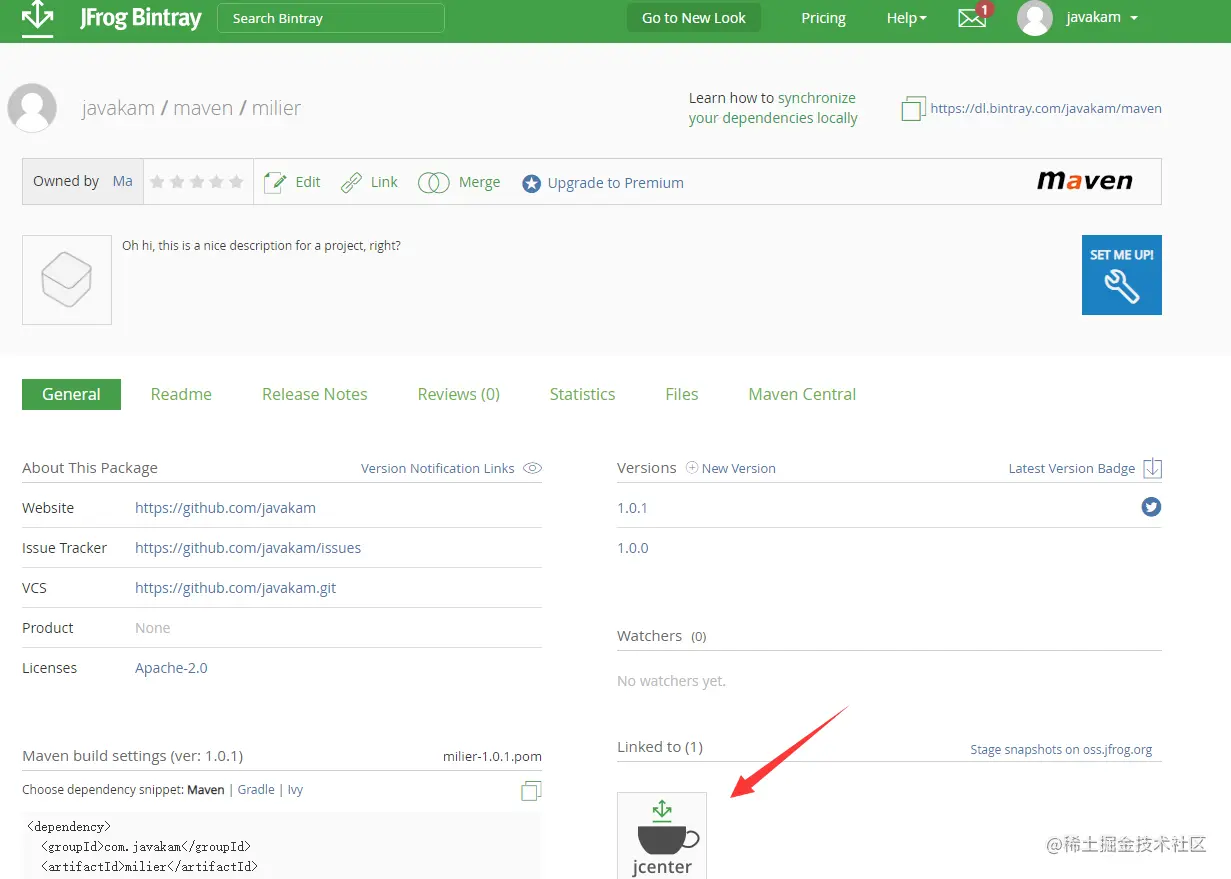The height and width of the screenshot is (879, 1231).
Task: Switch to the Readme tab
Action: tap(181, 394)
